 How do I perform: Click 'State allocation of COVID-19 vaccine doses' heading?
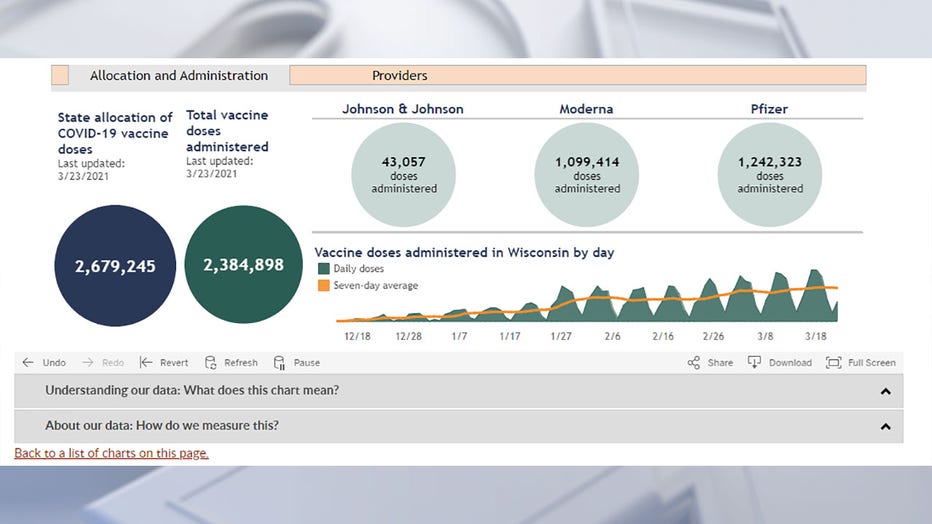pyautogui.click(x=115, y=133)
